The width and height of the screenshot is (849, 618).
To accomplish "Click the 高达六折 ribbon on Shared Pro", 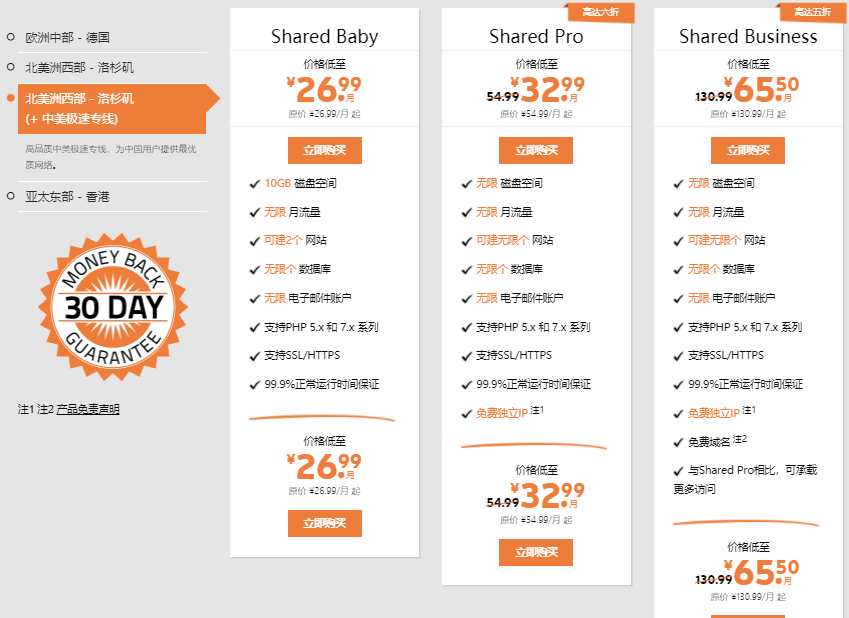I will pos(600,13).
